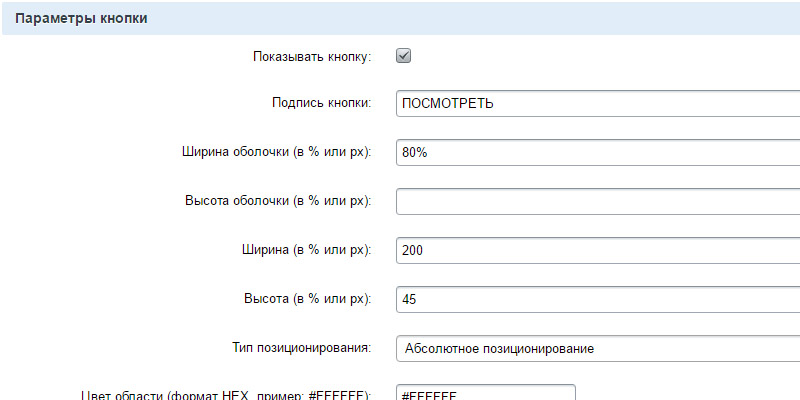Click the Показывать кнопку label
The height and width of the screenshot is (400, 800).
[312, 57]
